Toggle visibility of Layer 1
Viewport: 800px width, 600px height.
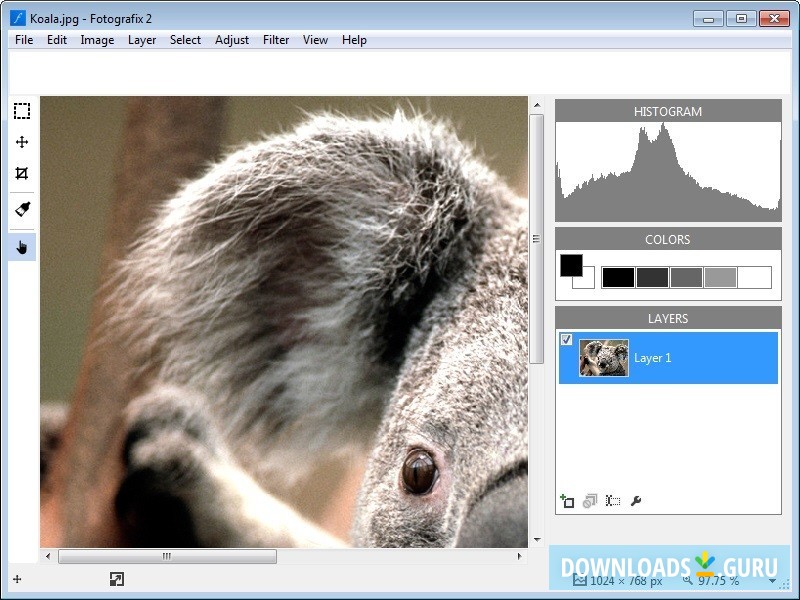tap(565, 340)
